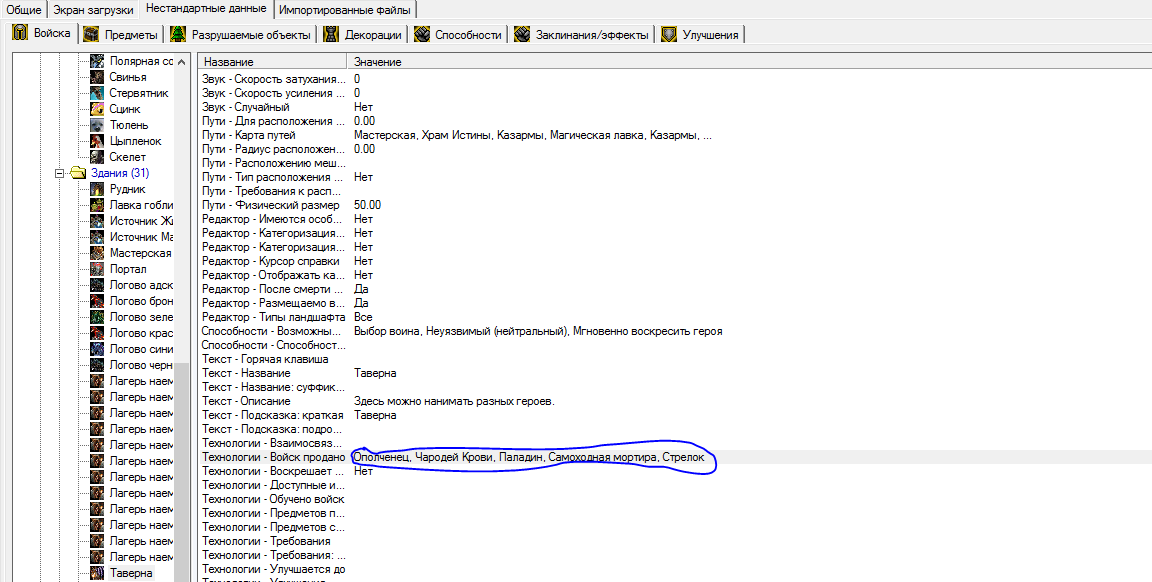Image resolution: width=1152 pixels, height=582 pixels.
Task: Select the Нестандартные данные tab
Action: click(x=206, y=9)
